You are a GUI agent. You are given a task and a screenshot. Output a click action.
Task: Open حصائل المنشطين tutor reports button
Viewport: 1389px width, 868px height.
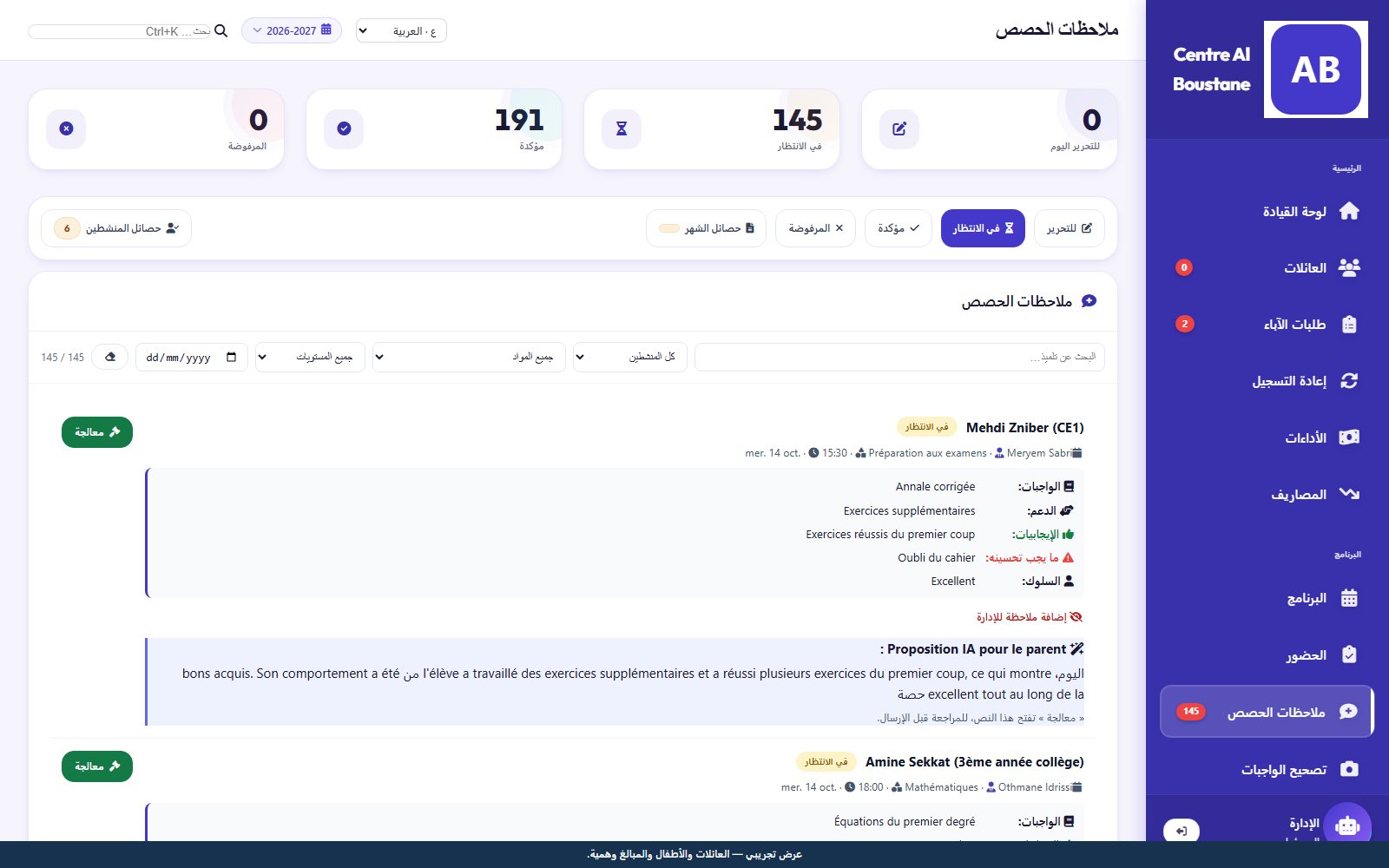[x=116, y=228]
